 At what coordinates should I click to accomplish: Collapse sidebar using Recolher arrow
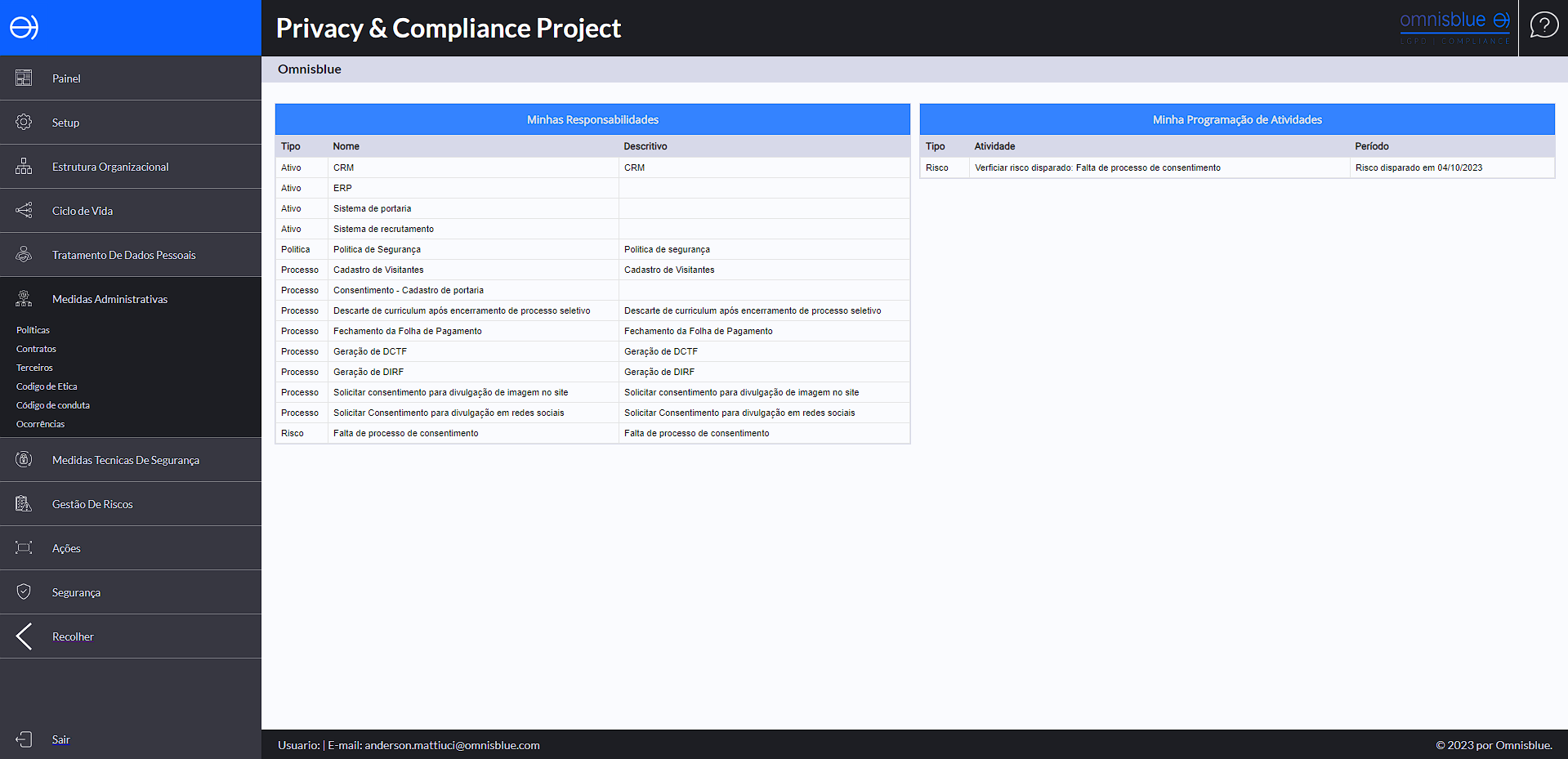[x=25, y=636]
